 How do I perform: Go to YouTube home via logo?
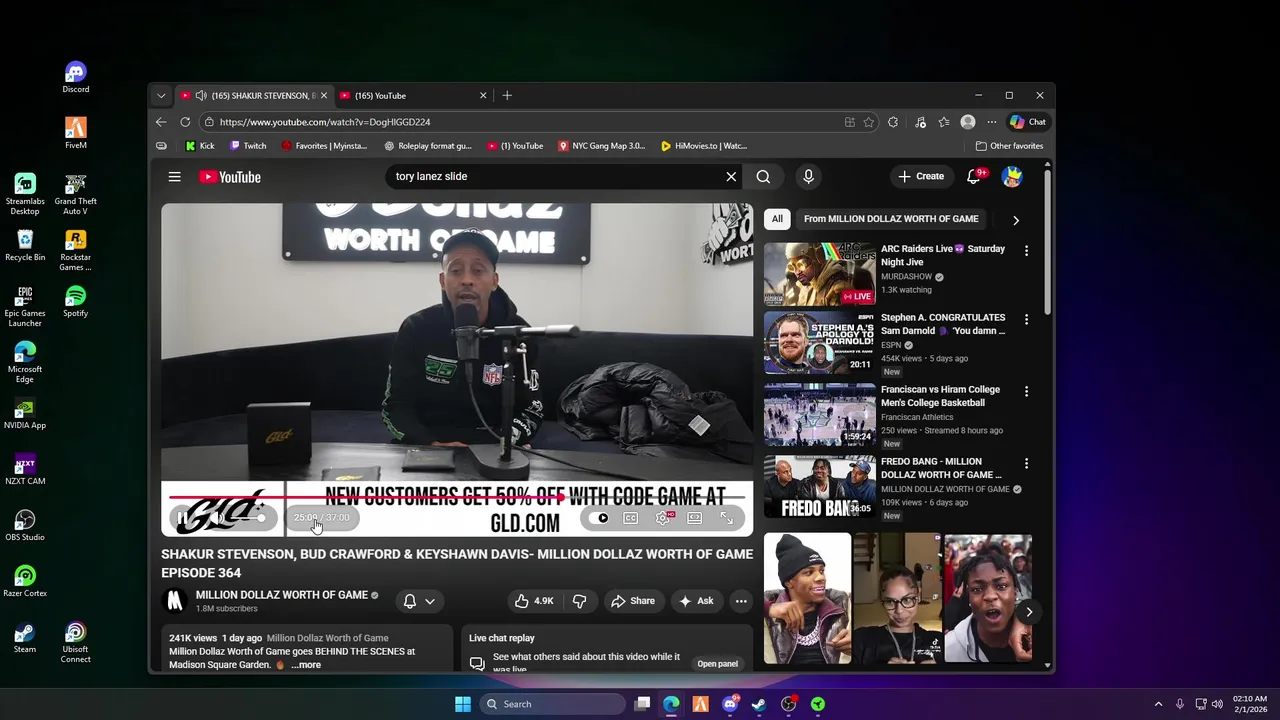(x=230, y=177)
